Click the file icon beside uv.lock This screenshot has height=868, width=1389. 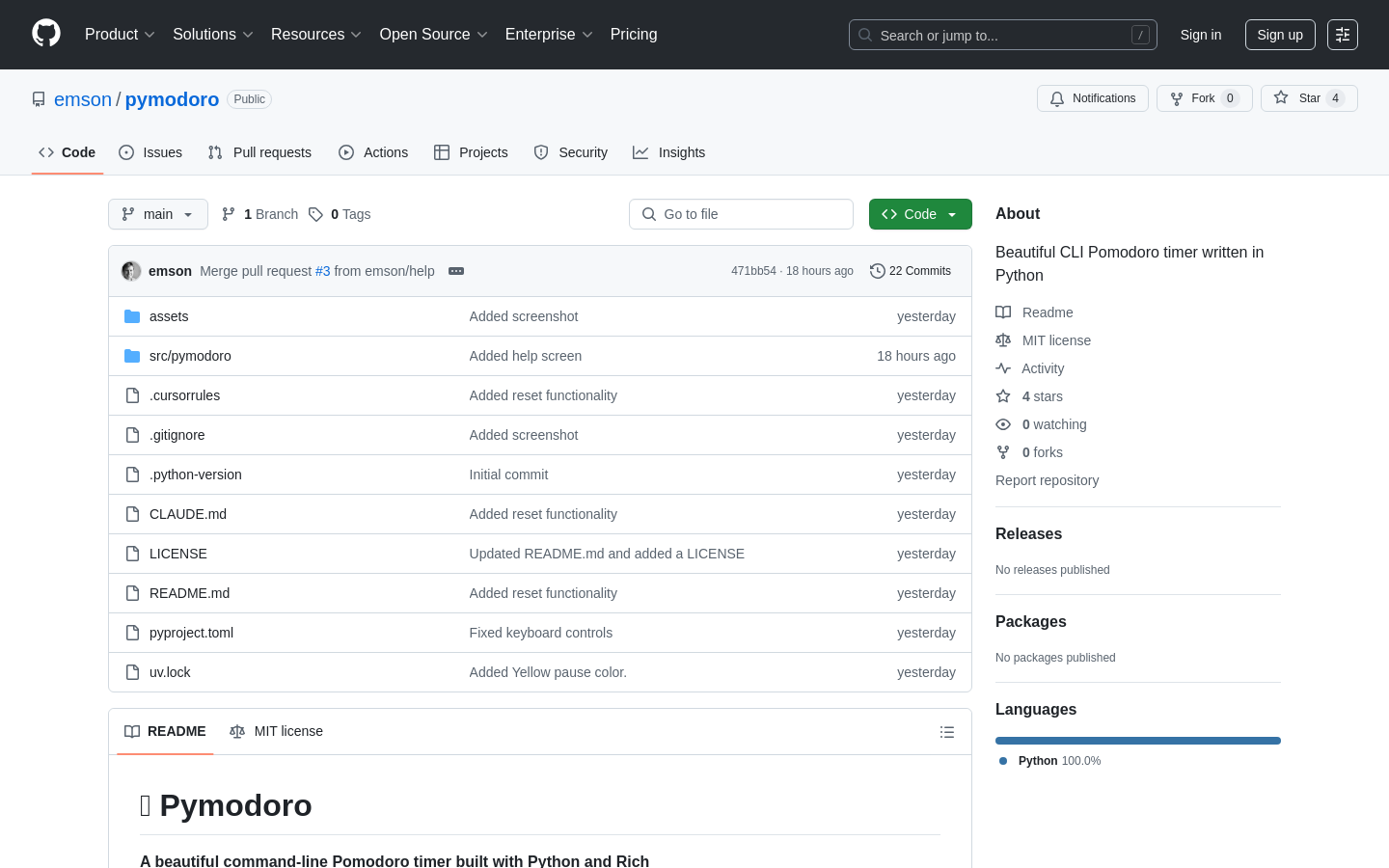coord(132,672)
